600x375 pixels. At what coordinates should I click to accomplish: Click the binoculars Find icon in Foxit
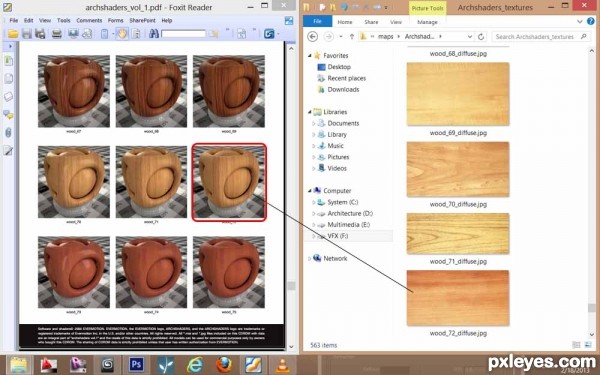pos(154,34)
